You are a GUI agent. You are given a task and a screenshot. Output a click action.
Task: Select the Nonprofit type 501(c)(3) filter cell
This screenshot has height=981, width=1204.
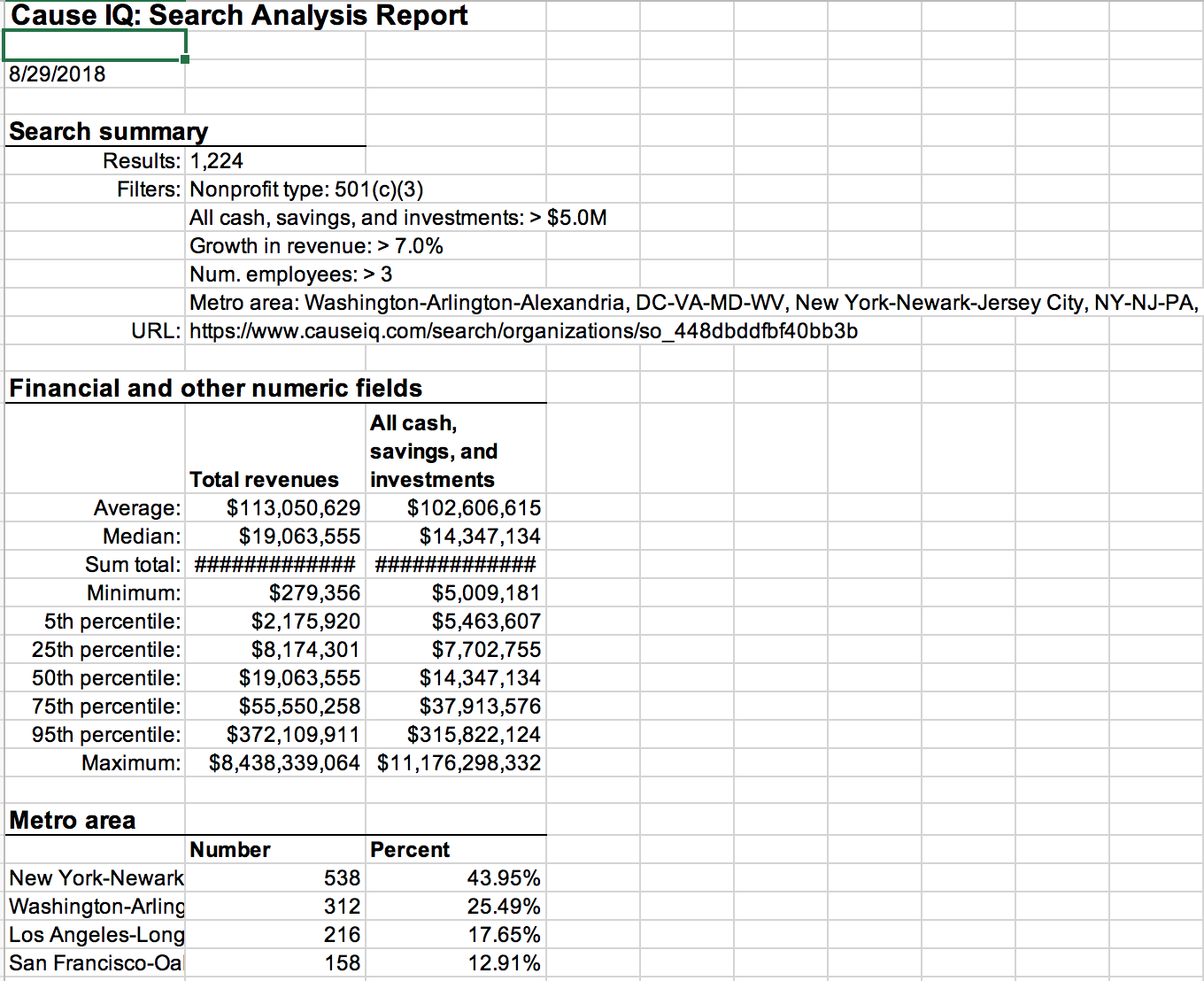(306, 189)
